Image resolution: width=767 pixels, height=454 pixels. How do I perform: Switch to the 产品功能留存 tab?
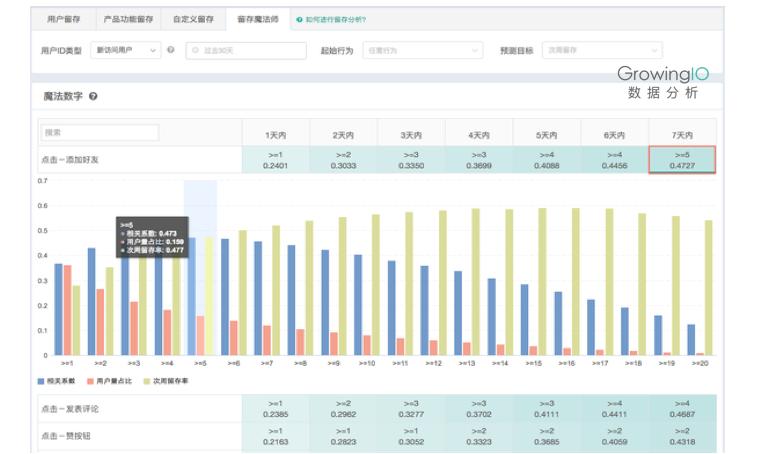coord(129,19)
